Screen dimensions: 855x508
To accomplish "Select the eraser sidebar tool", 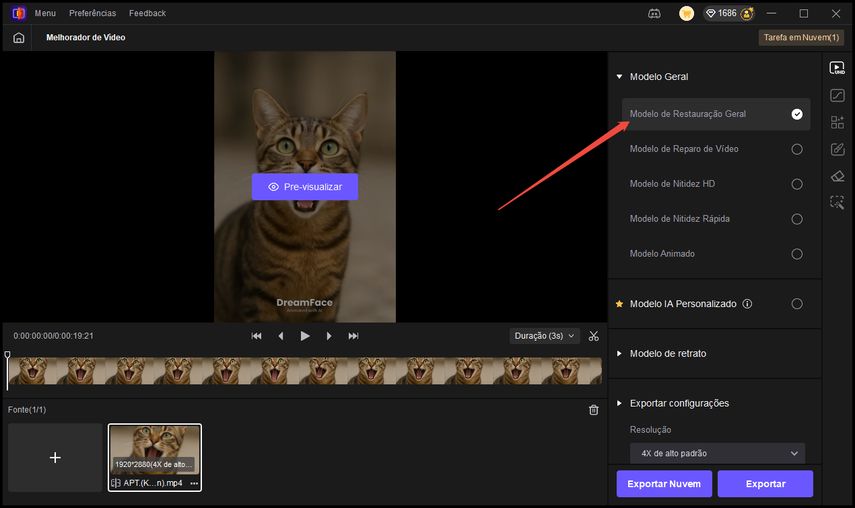I will [837, 176].
